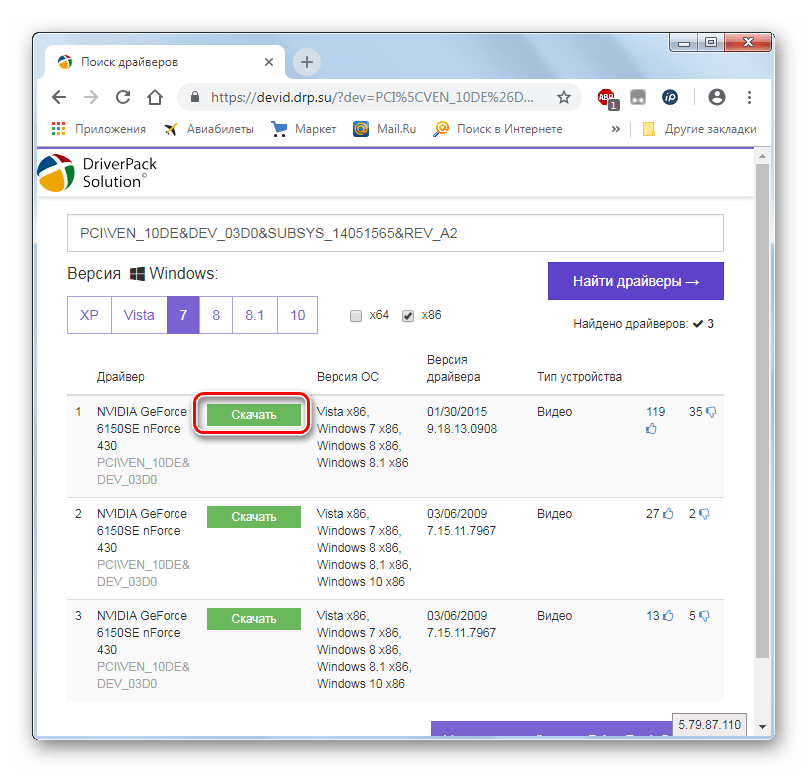
Task: Thumbs up driver 3 with 13 likes
Action: tap(668, 616)
